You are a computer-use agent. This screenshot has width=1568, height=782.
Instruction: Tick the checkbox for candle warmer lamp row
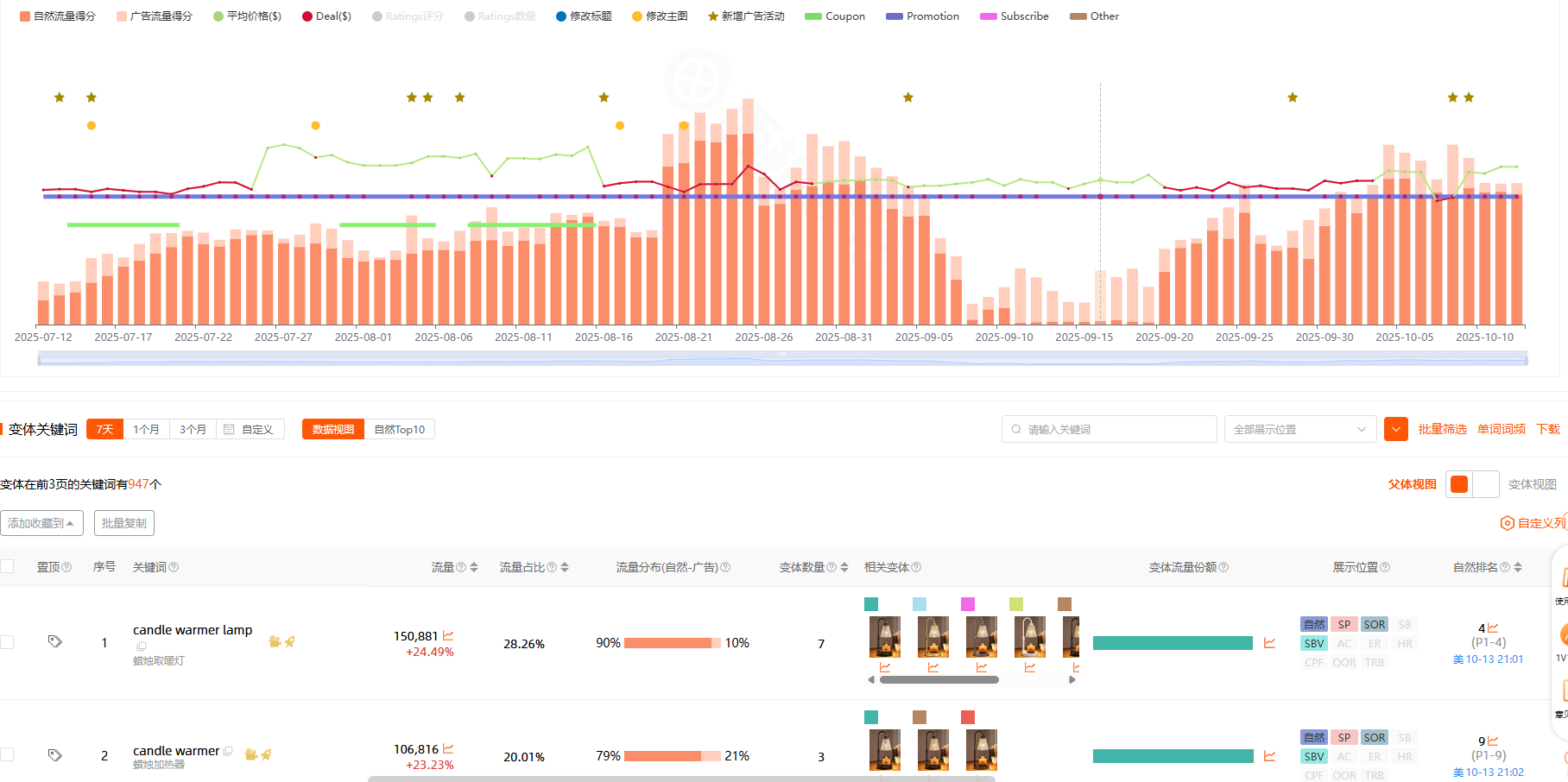click(8, 642)
